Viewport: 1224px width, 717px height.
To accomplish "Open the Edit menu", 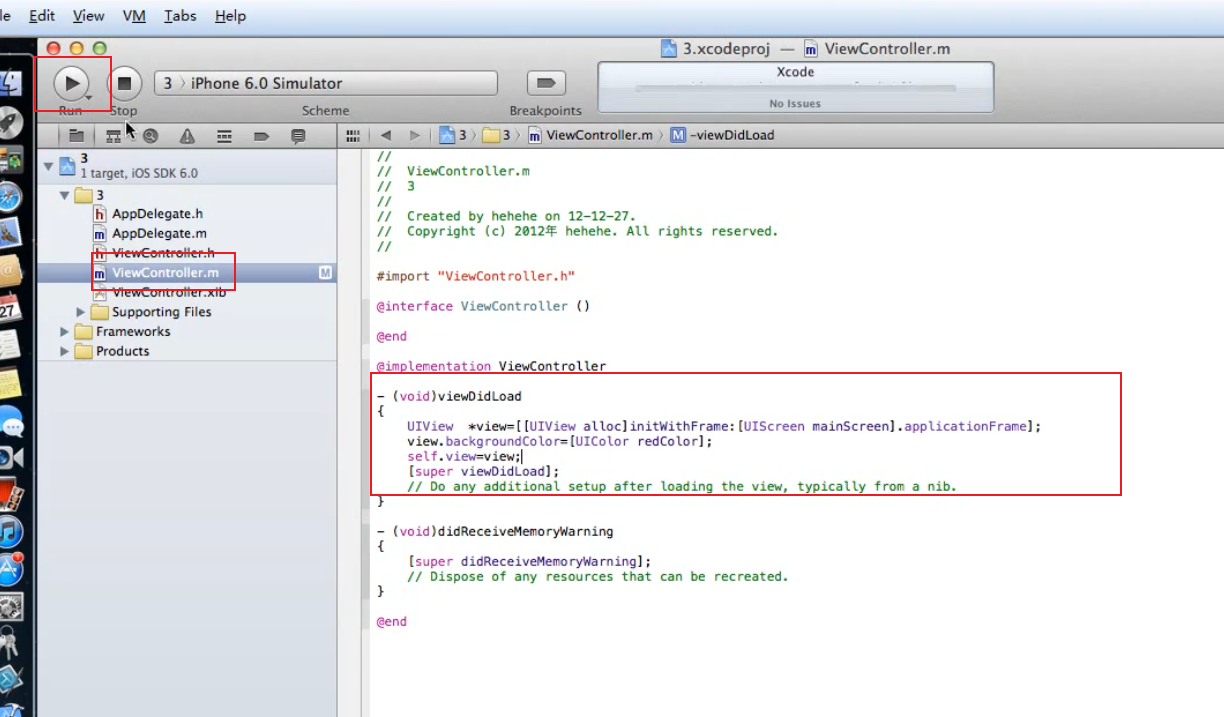I will pyautogui.click(x=42, y=16).
